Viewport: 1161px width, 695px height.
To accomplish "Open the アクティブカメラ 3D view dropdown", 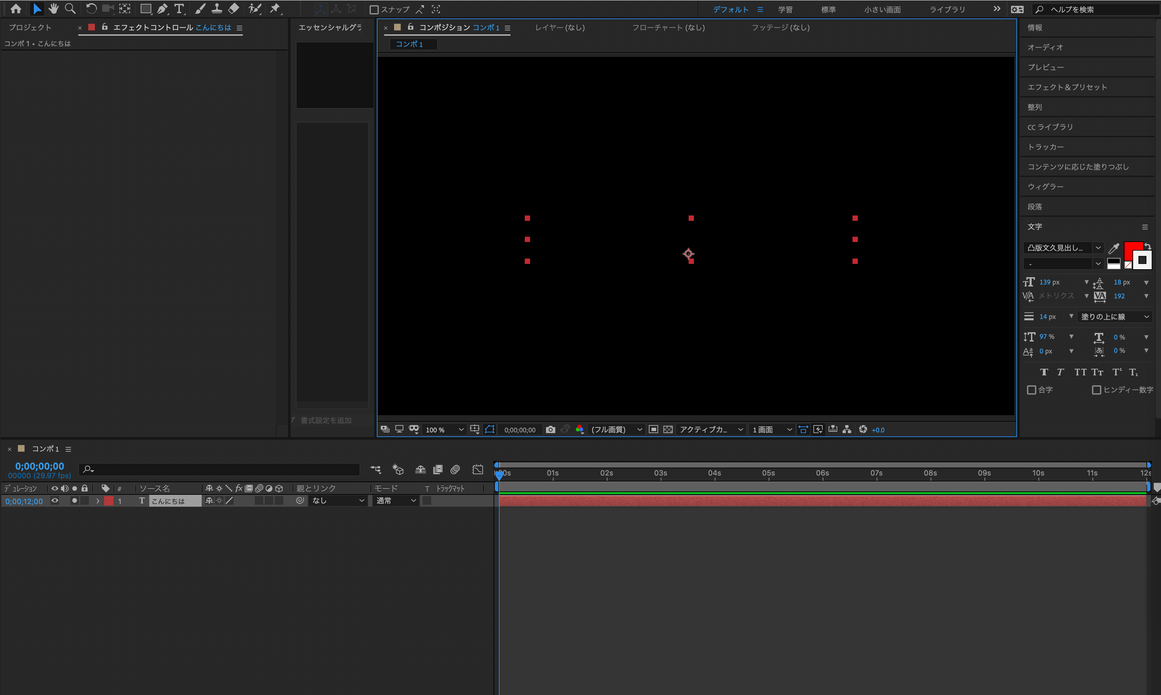I will coord(711,429).
